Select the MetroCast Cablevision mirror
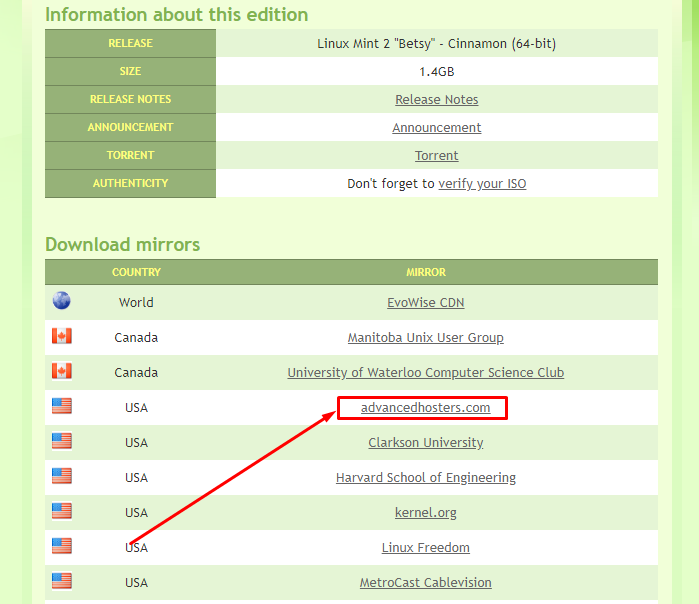Viewport: 699px width, 604px height. click(425, 583)
